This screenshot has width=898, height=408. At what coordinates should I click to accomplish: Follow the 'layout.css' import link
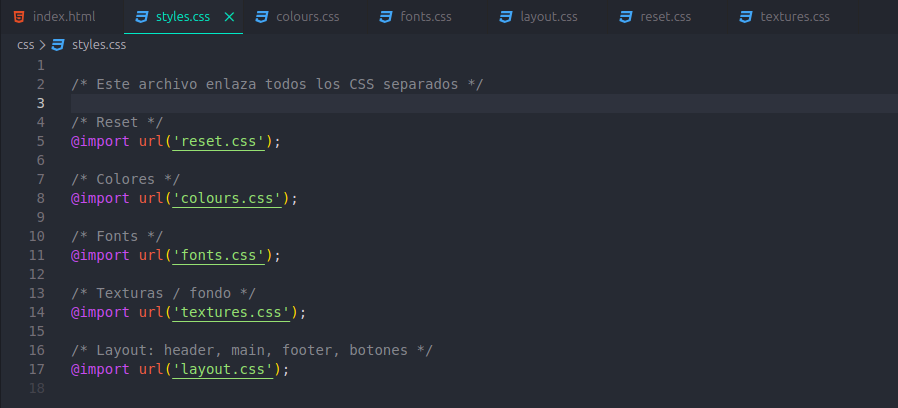coord(222,370)
